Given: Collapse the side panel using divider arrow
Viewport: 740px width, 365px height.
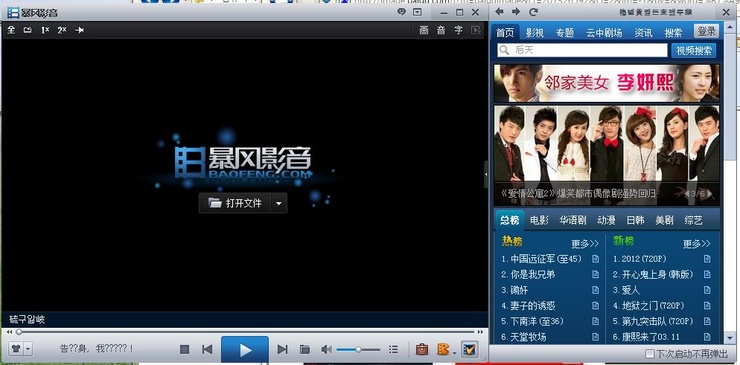Looking at the screenshot, I should 486,174.
